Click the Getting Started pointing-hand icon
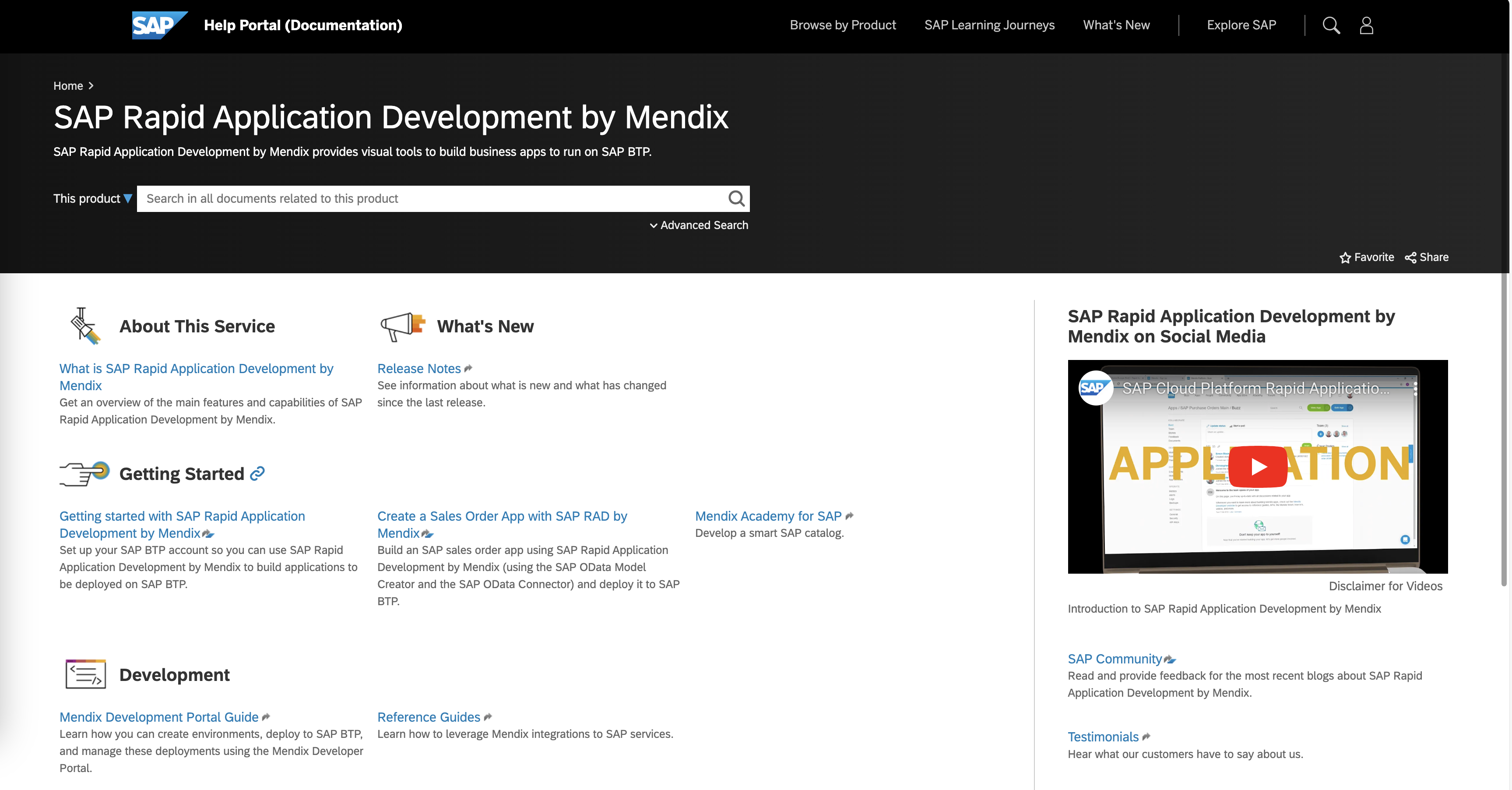The height and width of the screenshot is (790, 1512). click(x=83, y=473)
